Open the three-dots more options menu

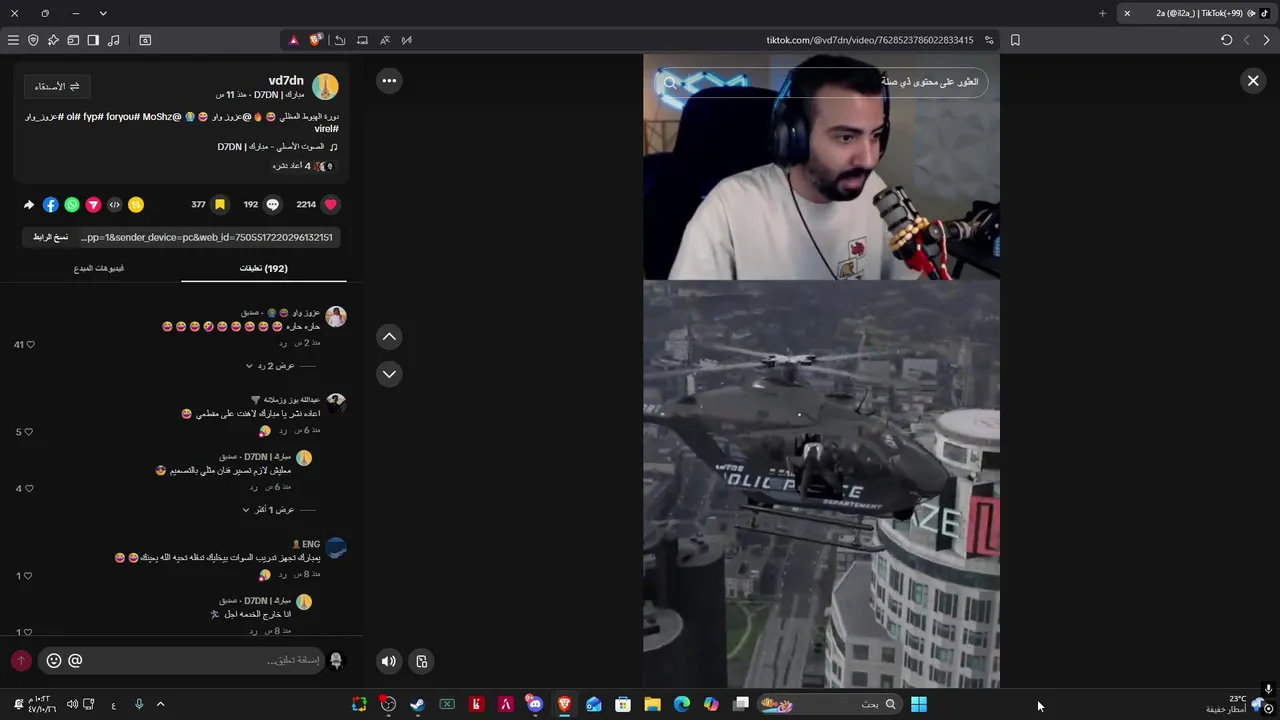pyautogui.click(x=389, y=81)
